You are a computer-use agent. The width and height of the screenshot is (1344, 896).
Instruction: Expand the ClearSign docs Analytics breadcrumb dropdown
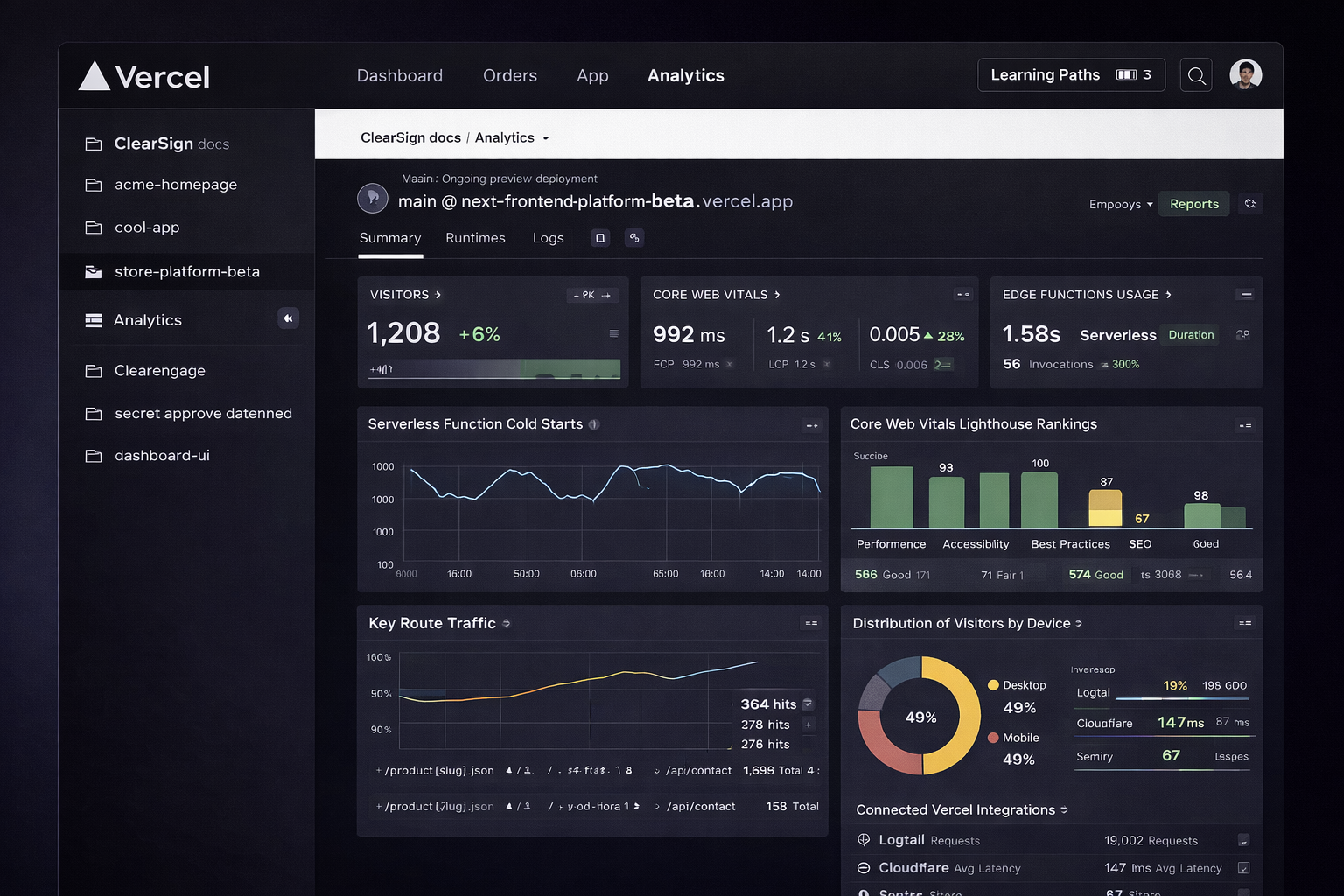pos(545,137)
